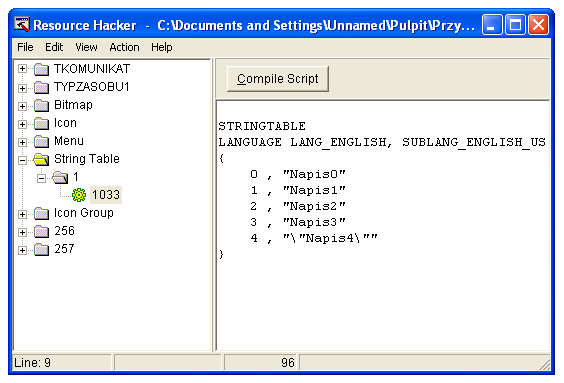Viewport: 564px width, 383px height.
Task: Click the open folder icon of node 1
Action: coord(60,177)
